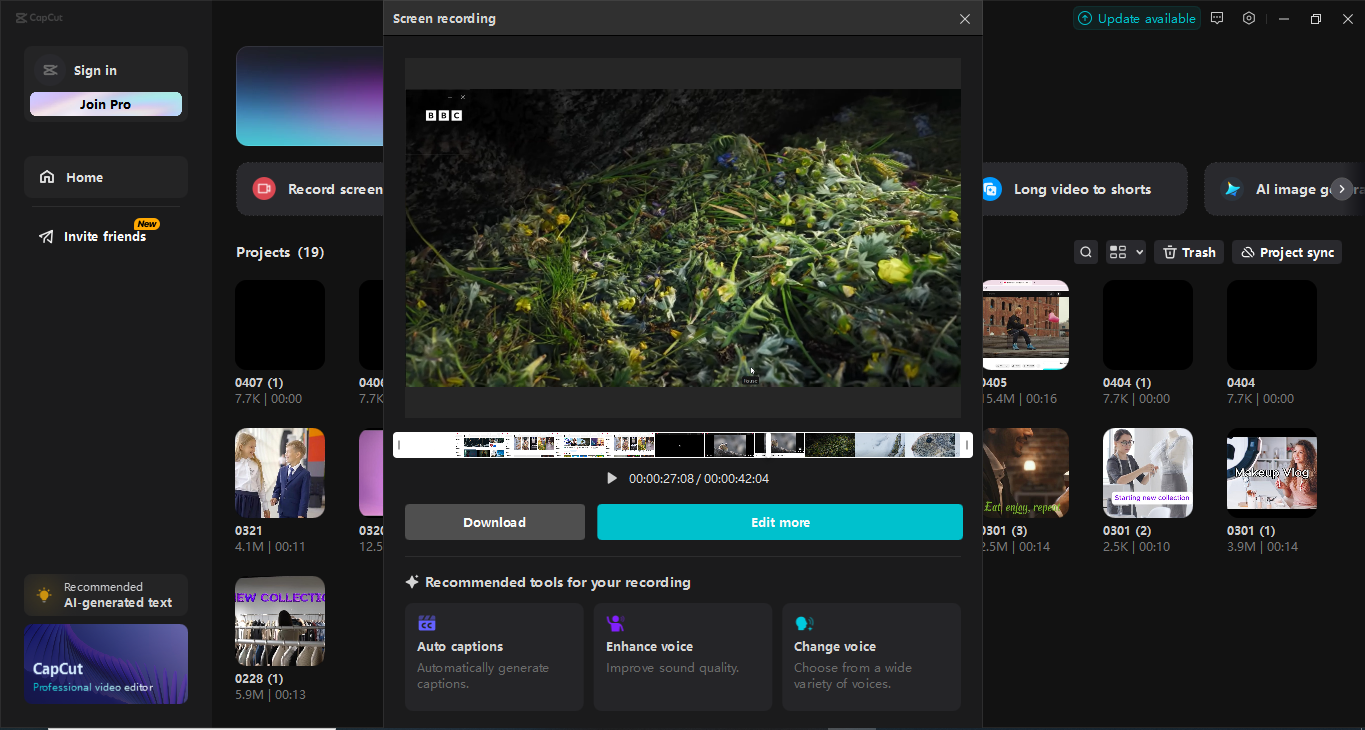Open the Change voice tool

click(x=871, y=657)
